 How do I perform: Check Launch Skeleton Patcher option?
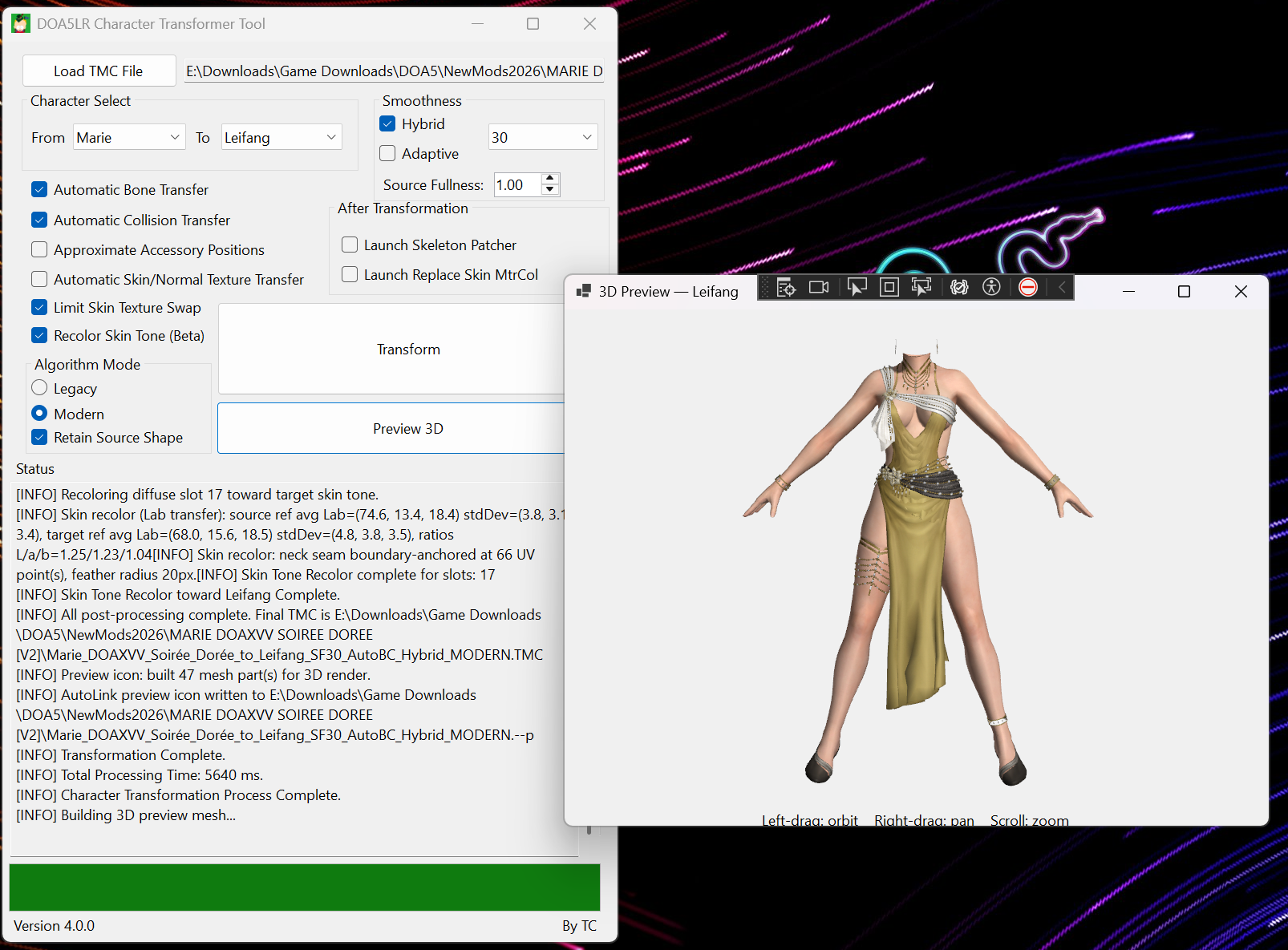tap(350, 245)
